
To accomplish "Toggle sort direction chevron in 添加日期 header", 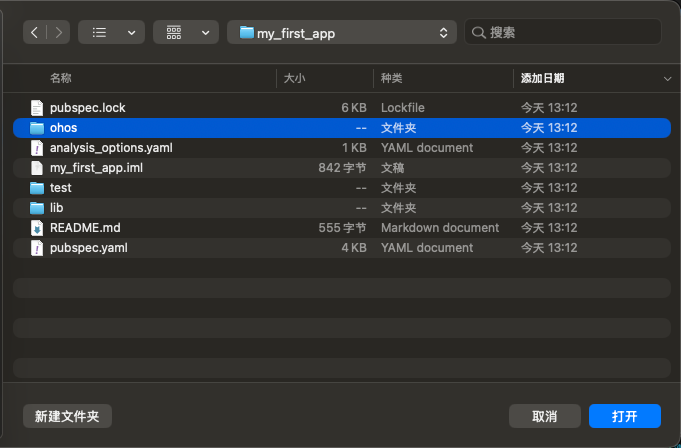I will point(667,79).
